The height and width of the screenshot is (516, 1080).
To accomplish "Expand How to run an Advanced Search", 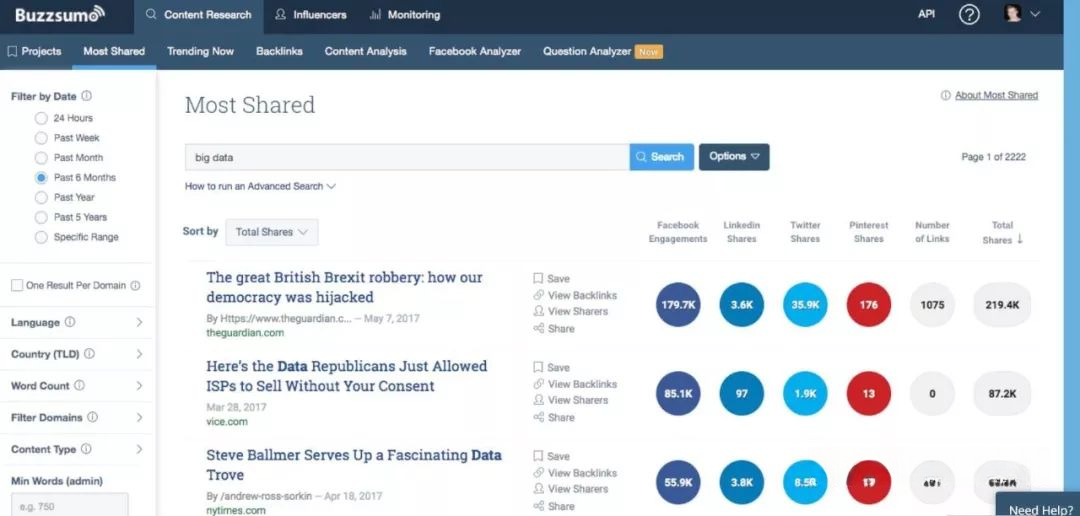I will pos(260,186).
